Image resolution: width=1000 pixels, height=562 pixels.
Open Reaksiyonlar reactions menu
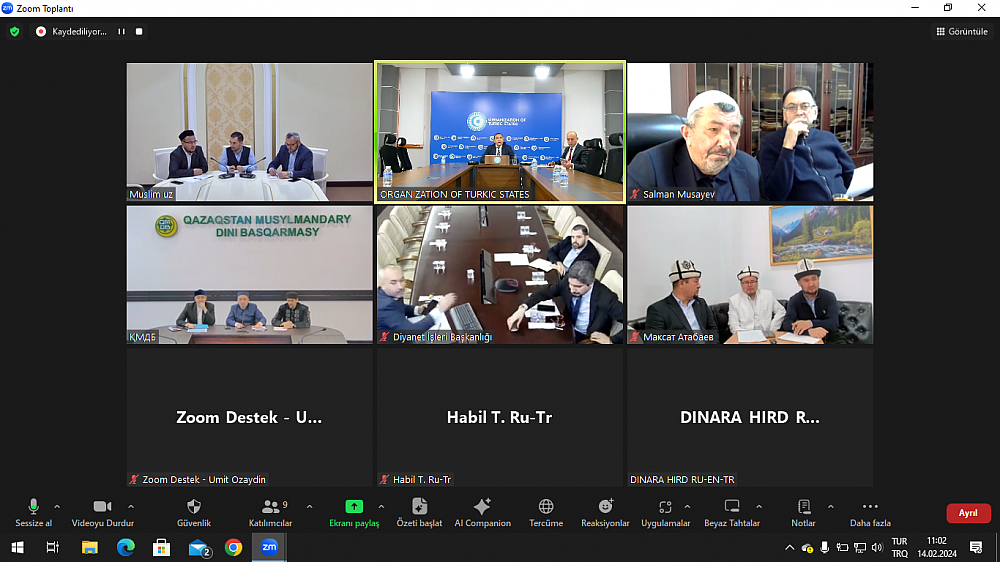tap(605, 513)
